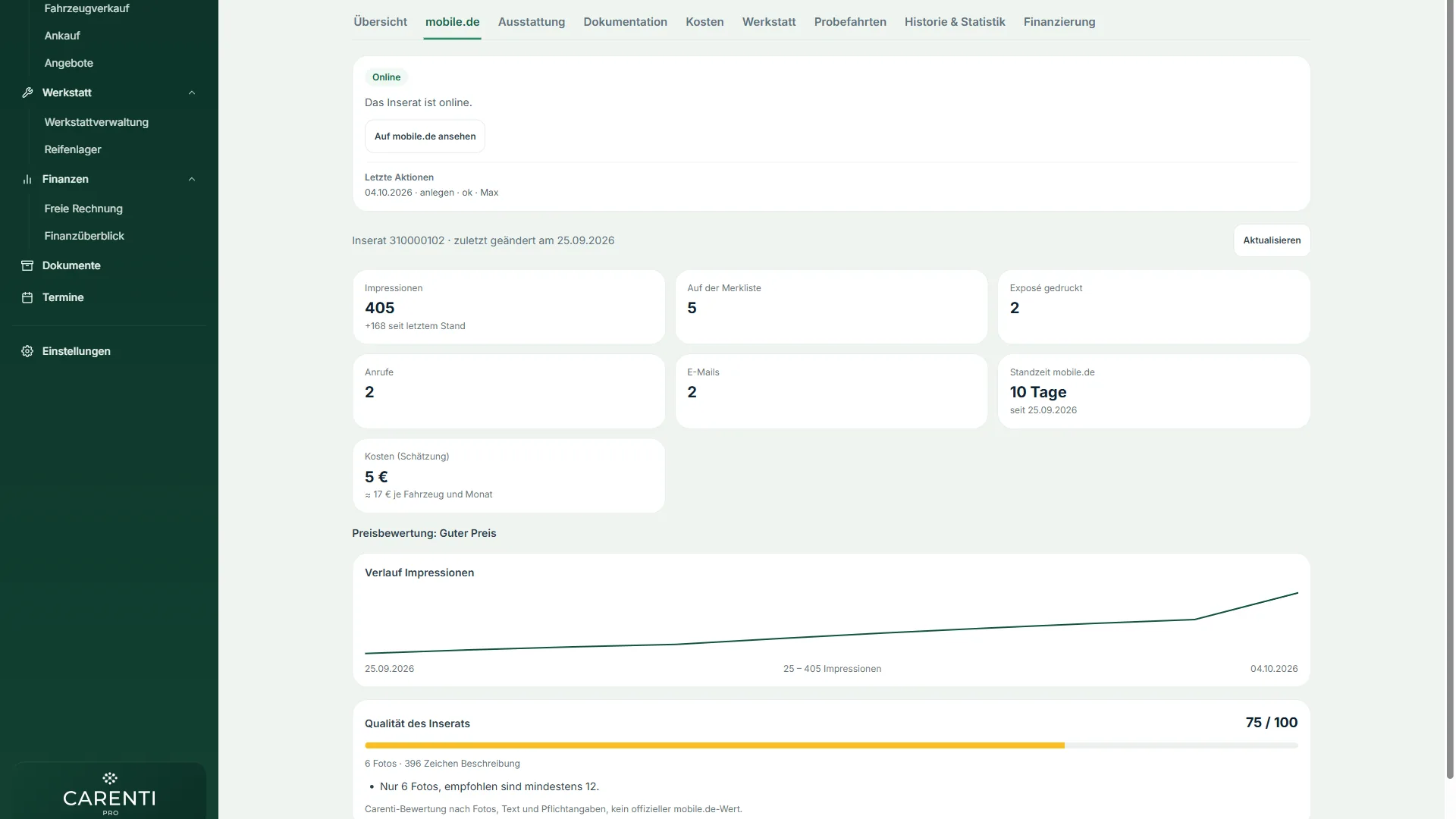1456x819 pixels.
Task: Open the Dokumentation tab
Action: click(625, 22)
